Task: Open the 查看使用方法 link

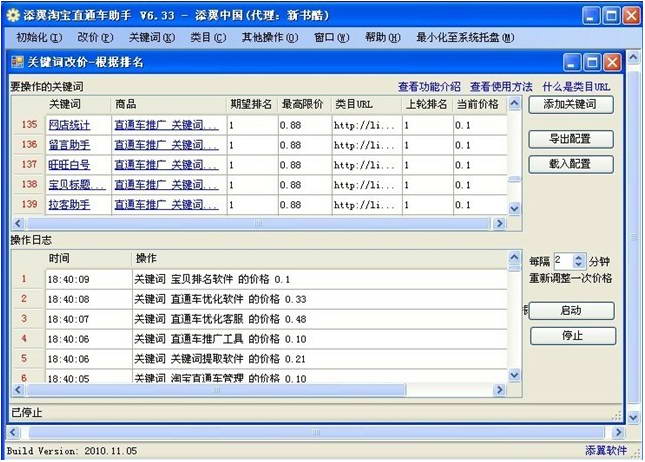Action: (x=501, y=86)
